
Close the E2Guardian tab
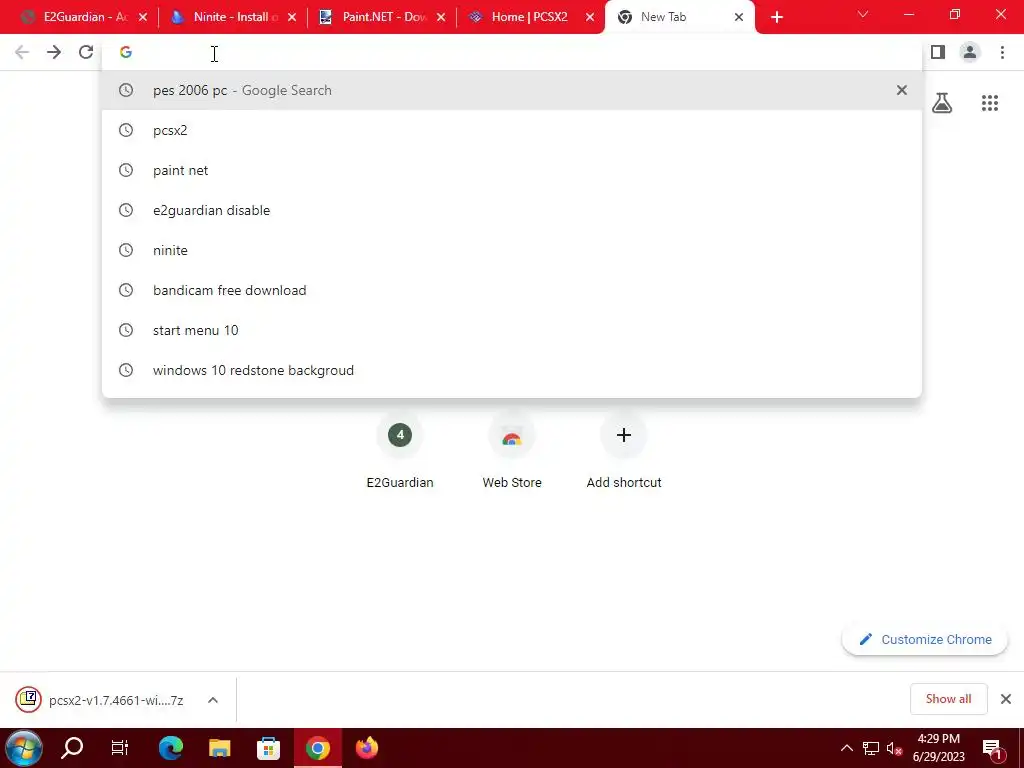click(x=143, y=18)
